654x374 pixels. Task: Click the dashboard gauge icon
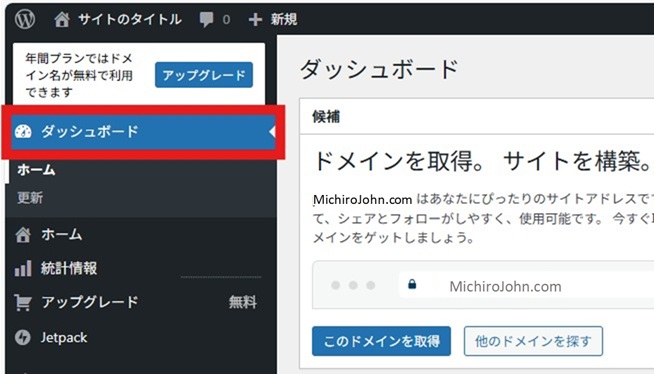point(23,131)
